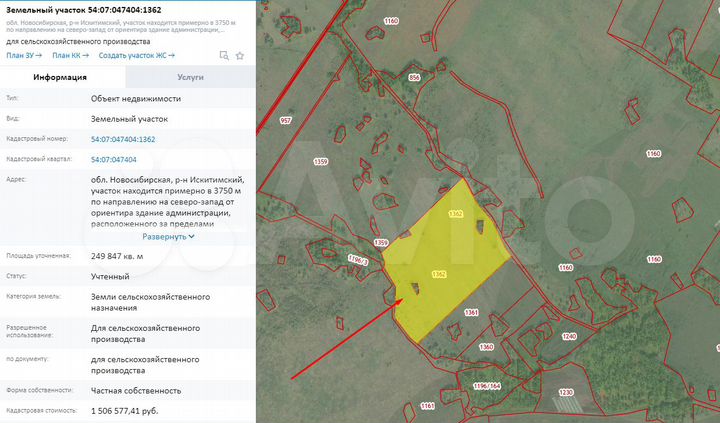Select parcel 1361 on the map
The height and width of the screenshot is (423, 720).
coord(472,313)
